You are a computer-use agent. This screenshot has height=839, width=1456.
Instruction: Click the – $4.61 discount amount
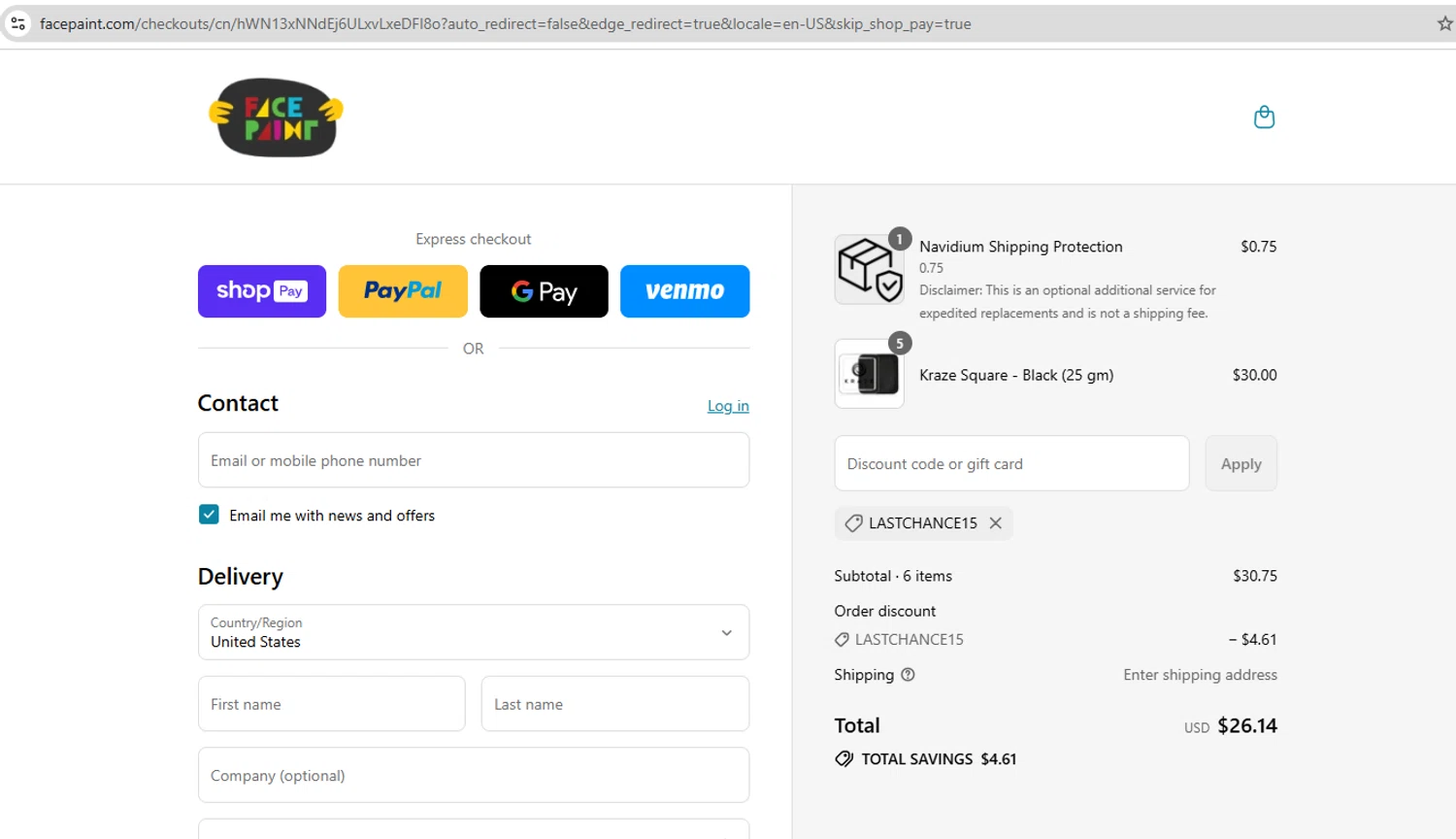coord(1253,640)
